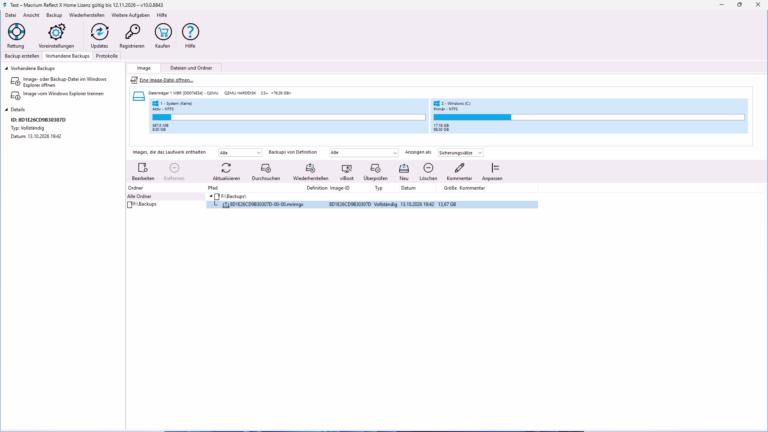Viewport: 768px width, 432px height.
Task: Click the usage bar of partition 1 System
Action: 289,118
